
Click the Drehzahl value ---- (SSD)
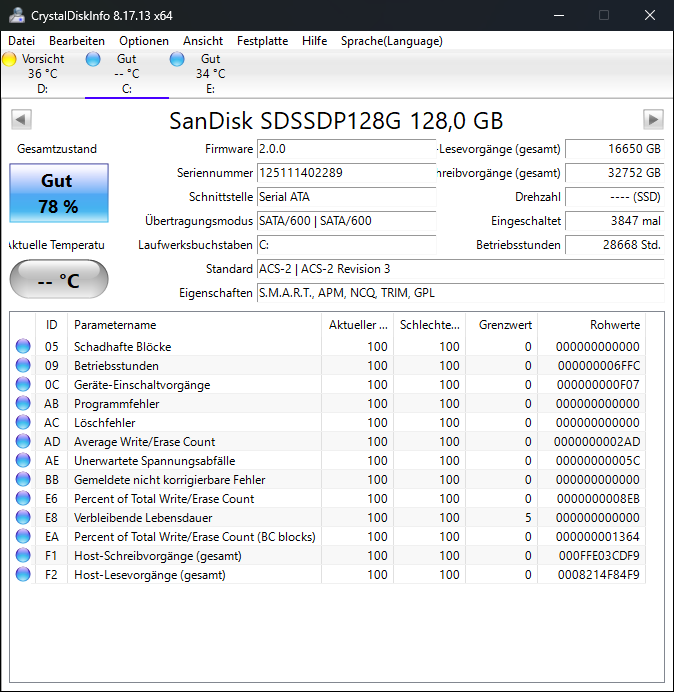point(614,197)
